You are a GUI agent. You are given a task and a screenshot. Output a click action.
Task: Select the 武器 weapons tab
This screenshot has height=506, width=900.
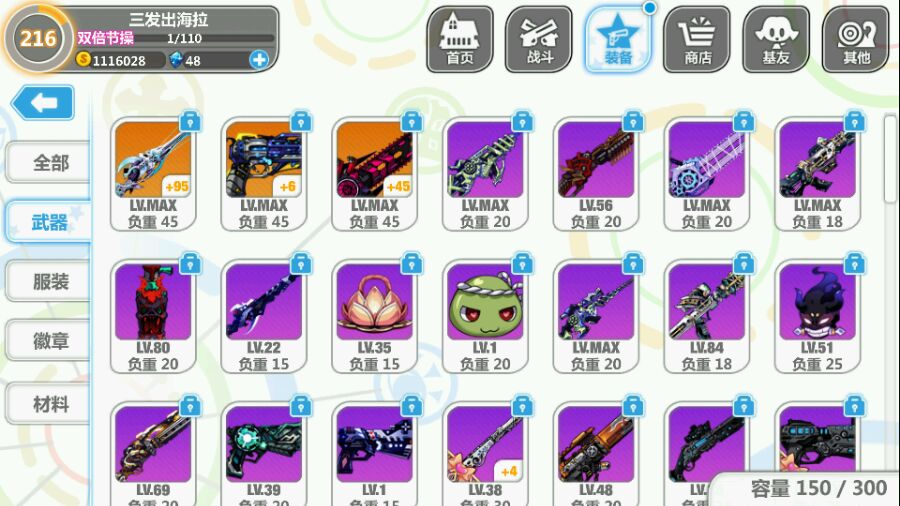(x=48, y=221)
